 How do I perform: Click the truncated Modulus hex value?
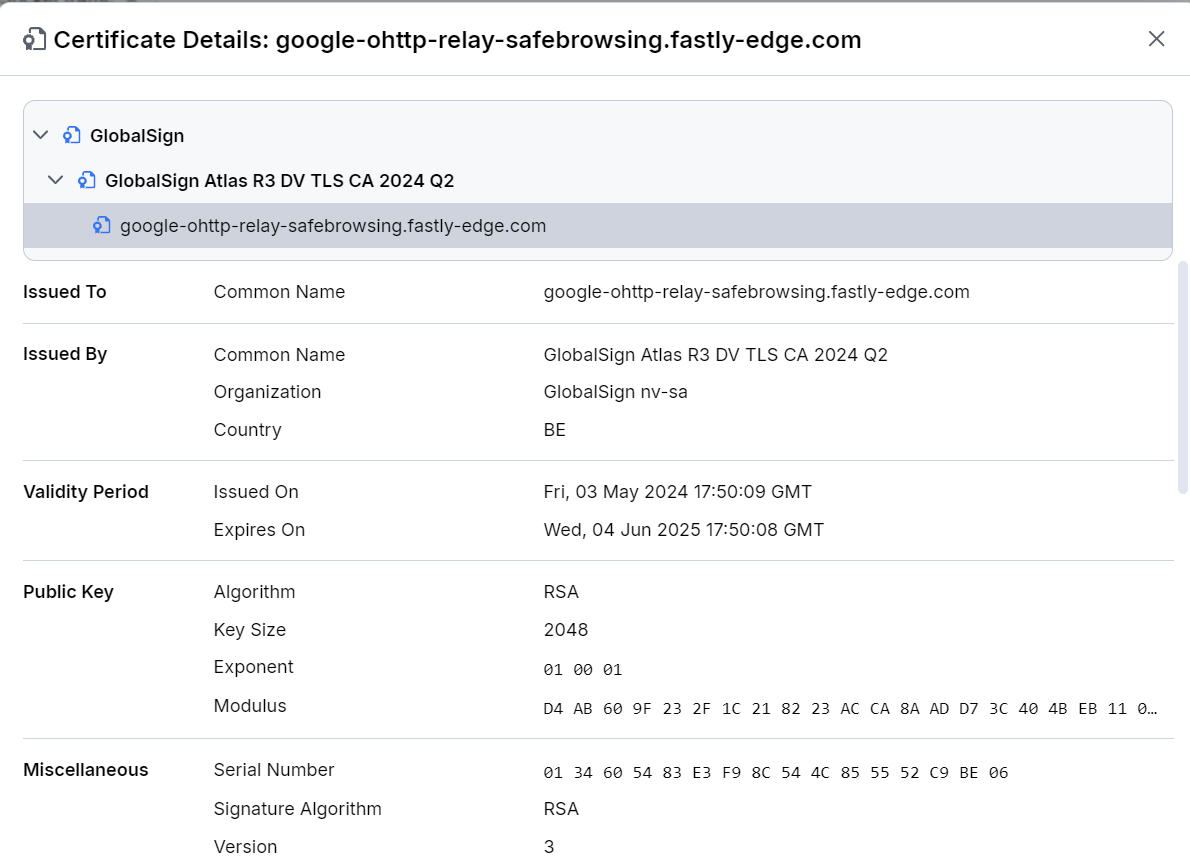pyautogui.click(x=850, y=708)
